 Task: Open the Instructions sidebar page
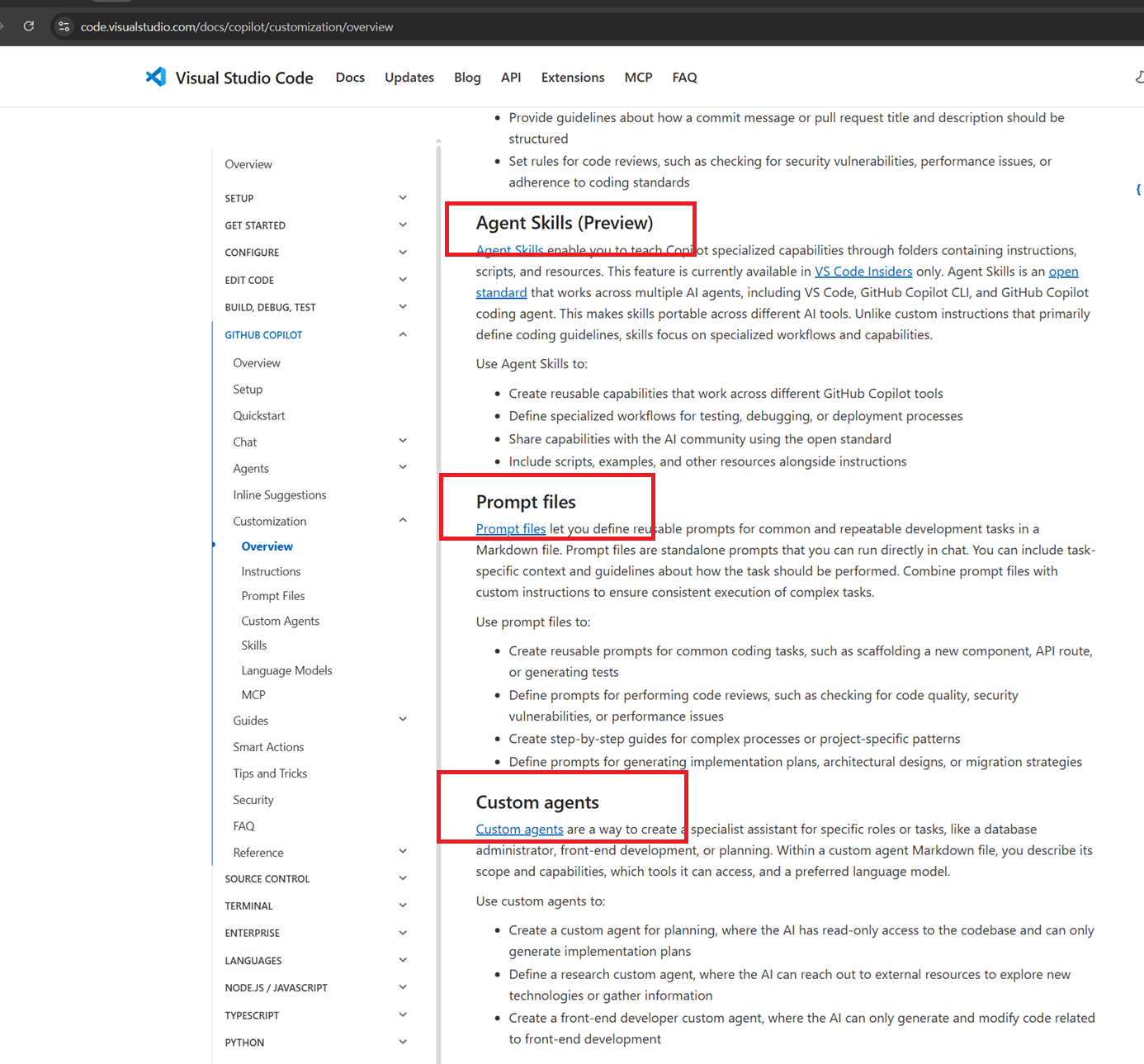pos(271,571)
